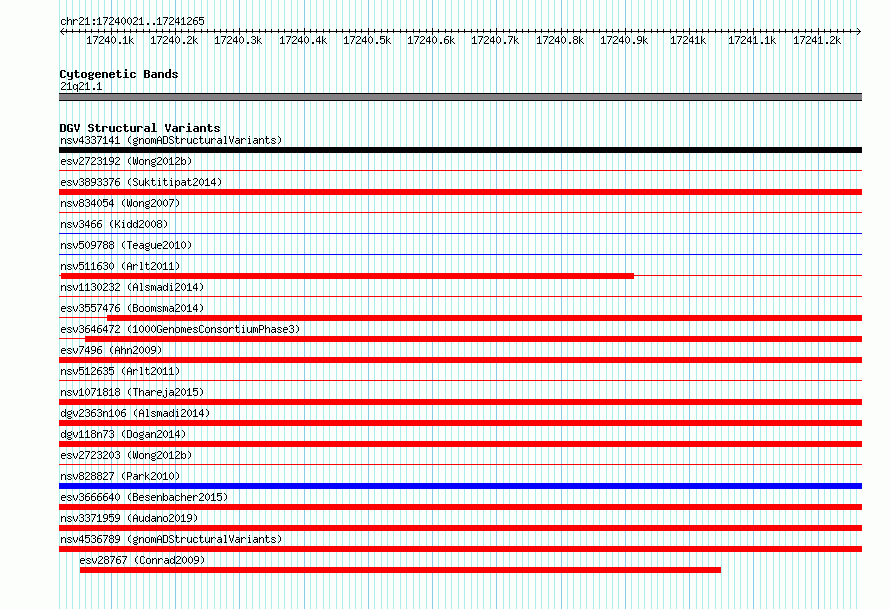The width and height of the screenshot is (890, 609).
Task: Click the 17241.2k ruler tick label
Action: pyautogui.click(x=817, y=40)
